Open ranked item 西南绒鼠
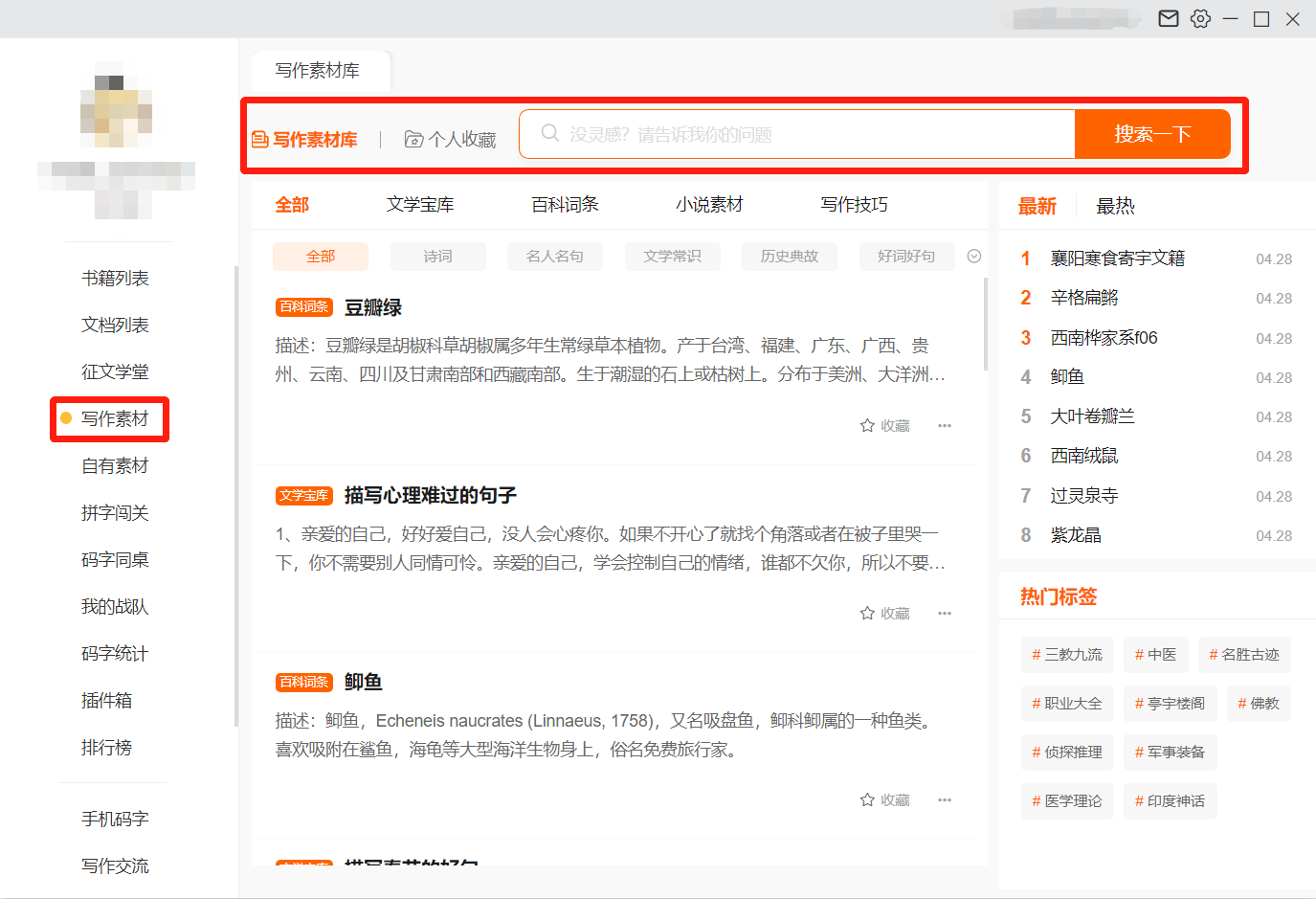 point(1084,456)
